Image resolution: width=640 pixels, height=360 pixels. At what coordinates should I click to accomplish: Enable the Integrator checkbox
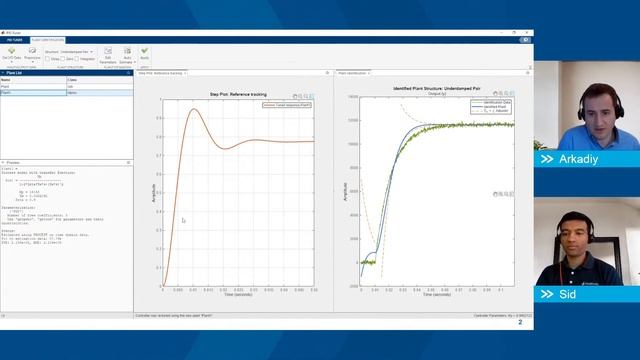coord(76,59)
